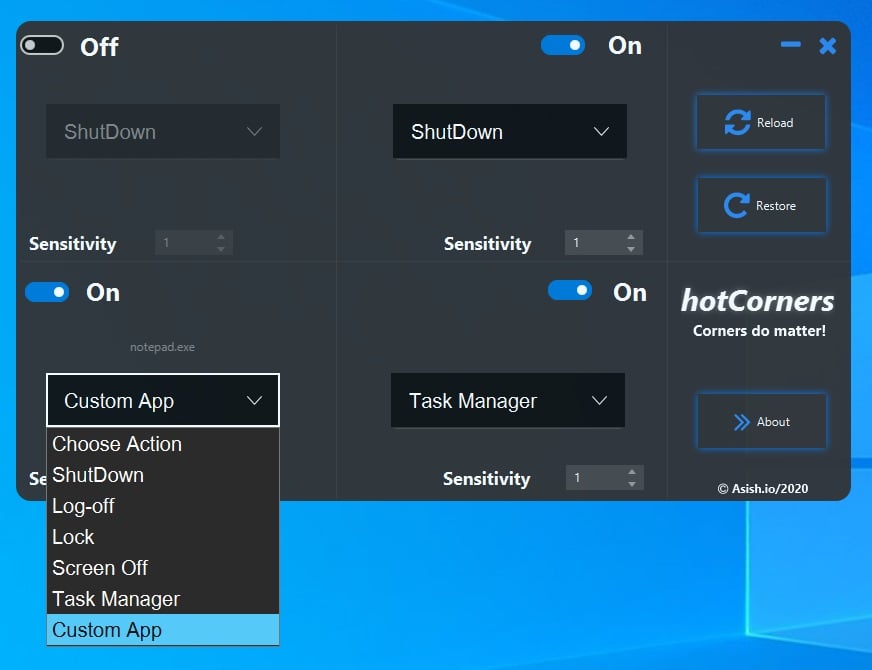Click the Reload button
The width and height of the screenshot is (872, 670).
(x=761, y=122)
